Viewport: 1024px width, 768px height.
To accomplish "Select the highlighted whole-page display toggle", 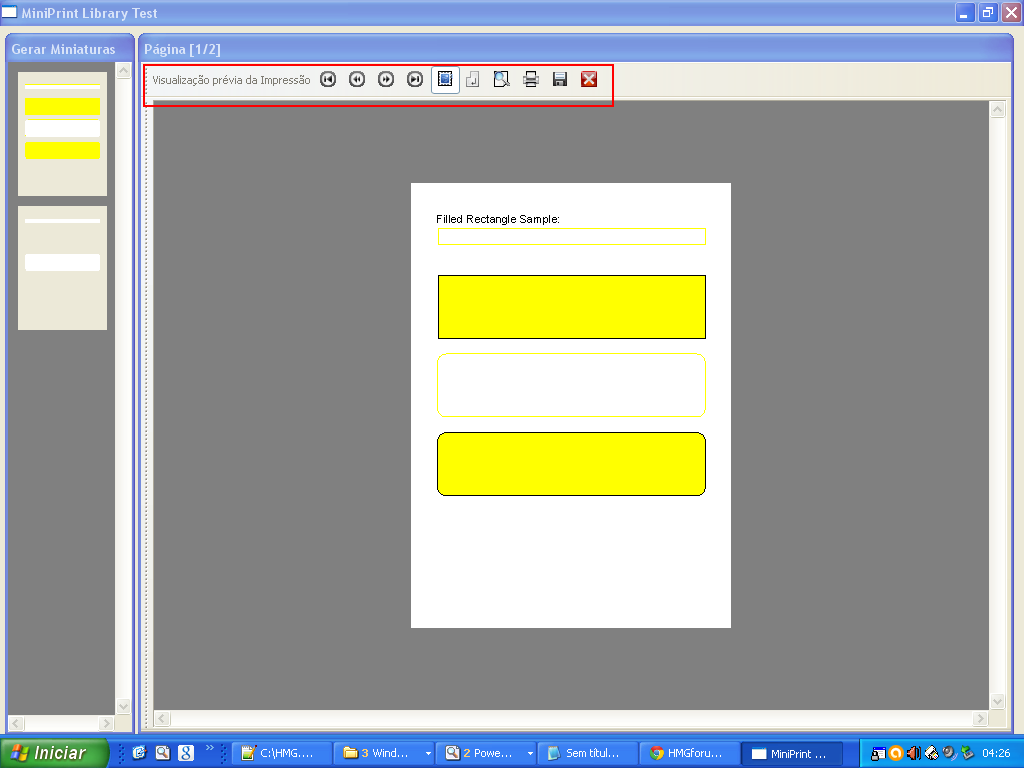I will click(x=444, y=79).
